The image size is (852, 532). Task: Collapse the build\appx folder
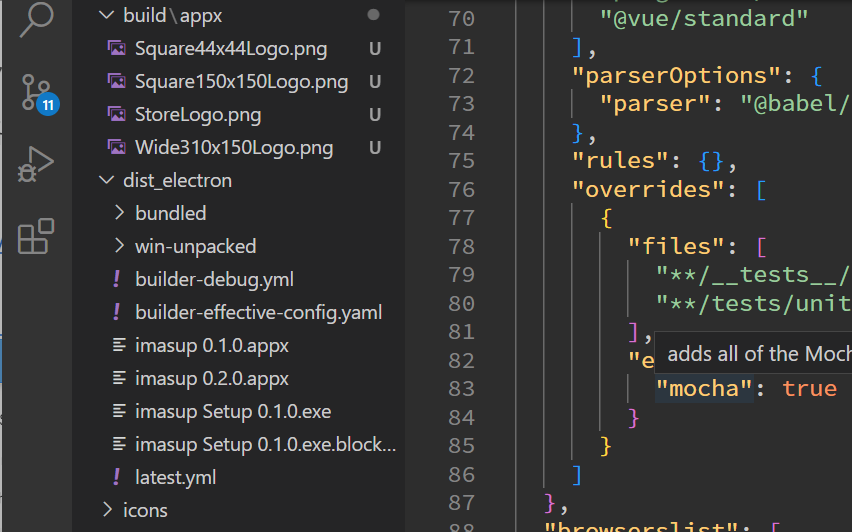click(107, 16)
